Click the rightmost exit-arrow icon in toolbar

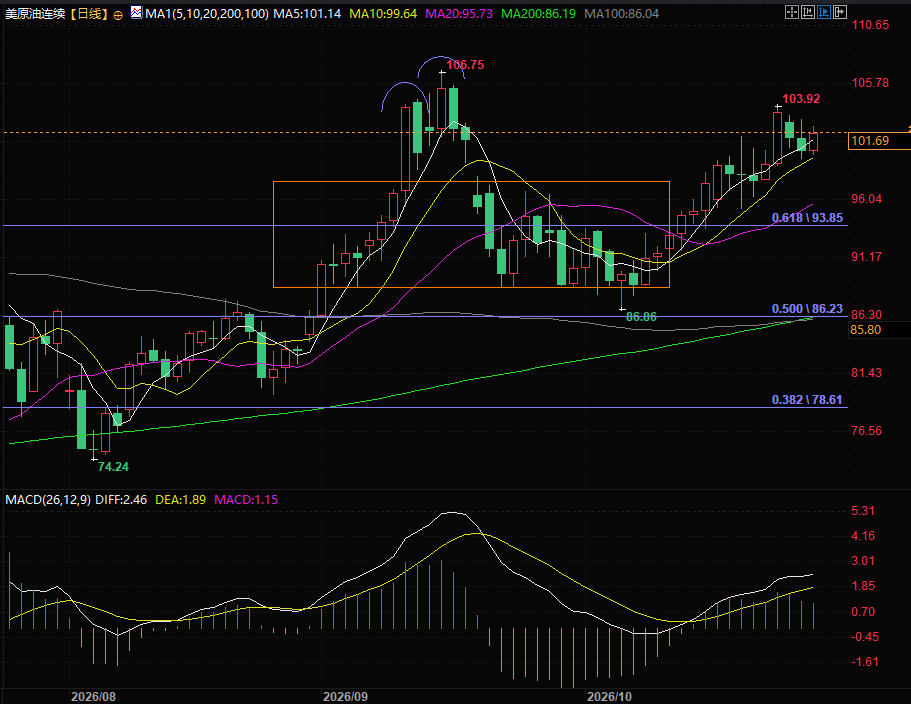click(840, 12)
